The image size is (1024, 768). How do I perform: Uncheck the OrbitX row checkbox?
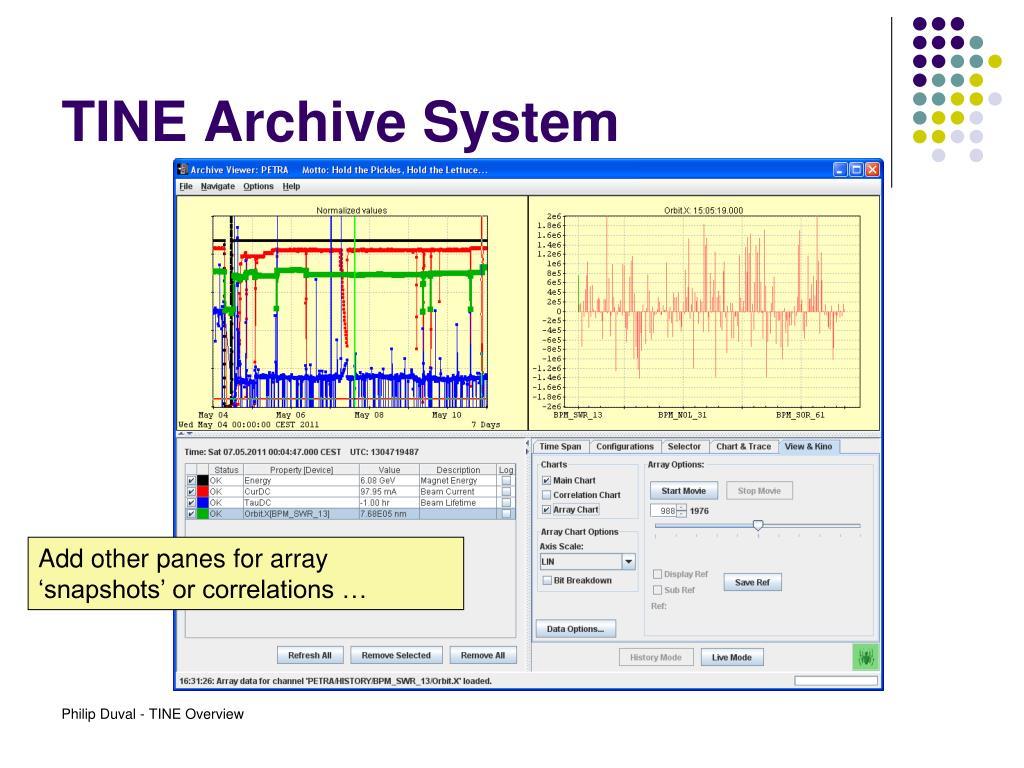click(x=191, y=514)
